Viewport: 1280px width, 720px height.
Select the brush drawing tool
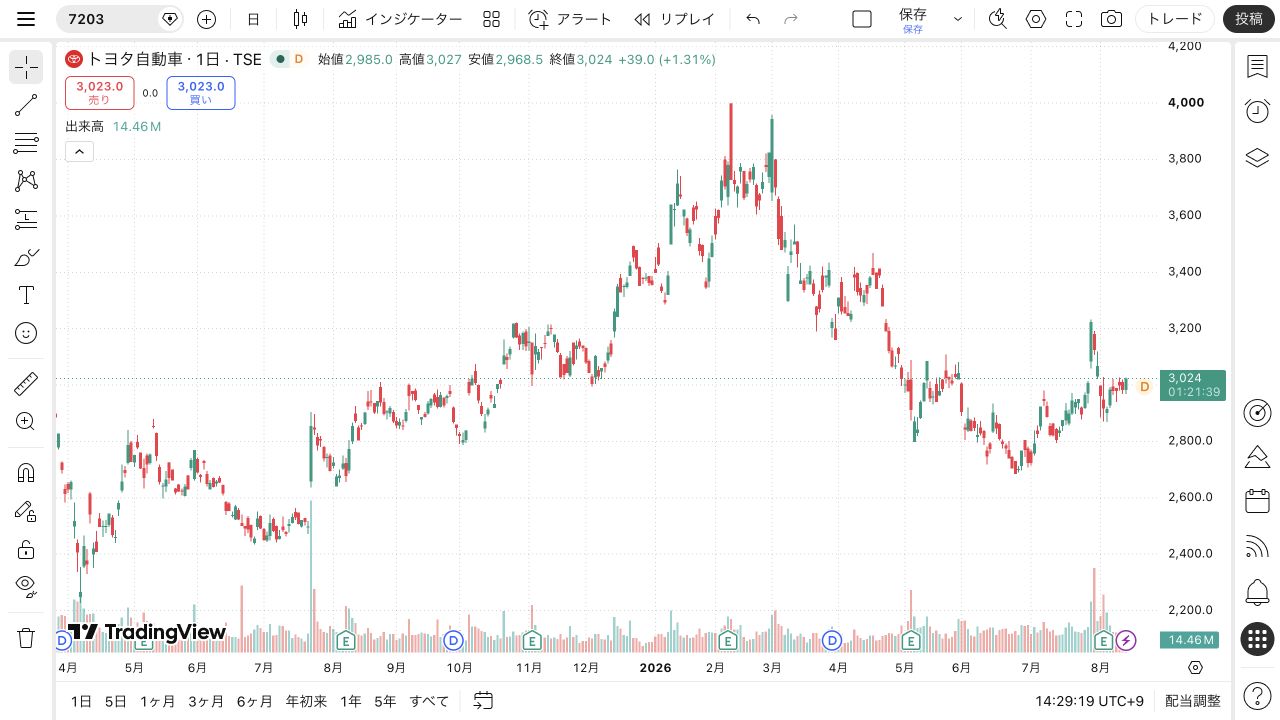coord(26,257)
